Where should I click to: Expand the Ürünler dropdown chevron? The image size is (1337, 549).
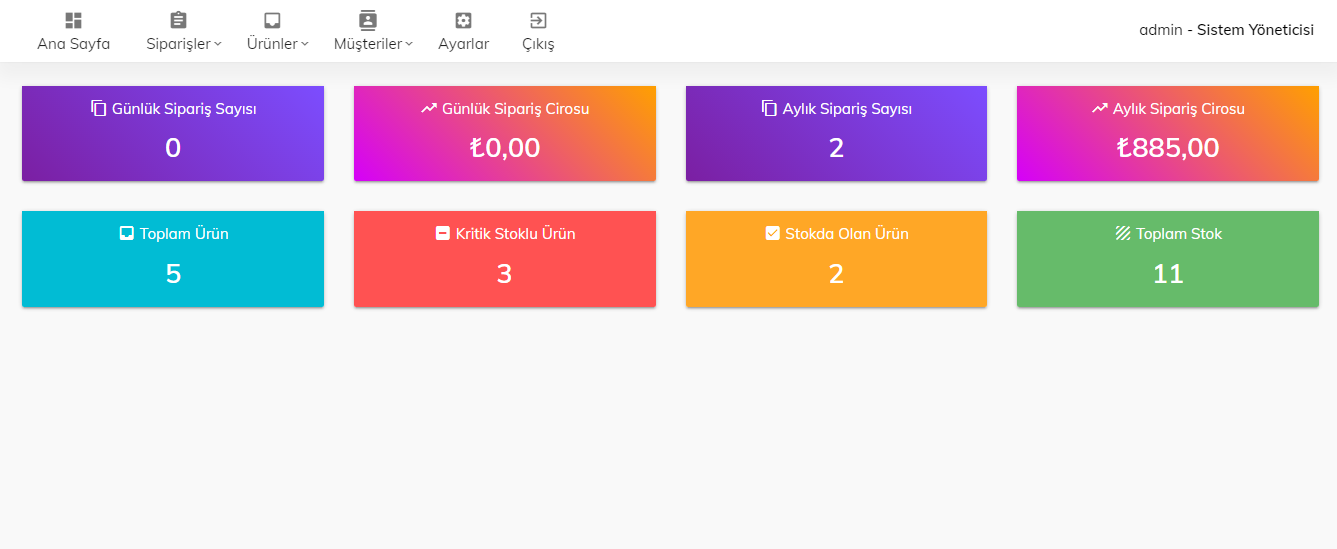coord(305,44)
